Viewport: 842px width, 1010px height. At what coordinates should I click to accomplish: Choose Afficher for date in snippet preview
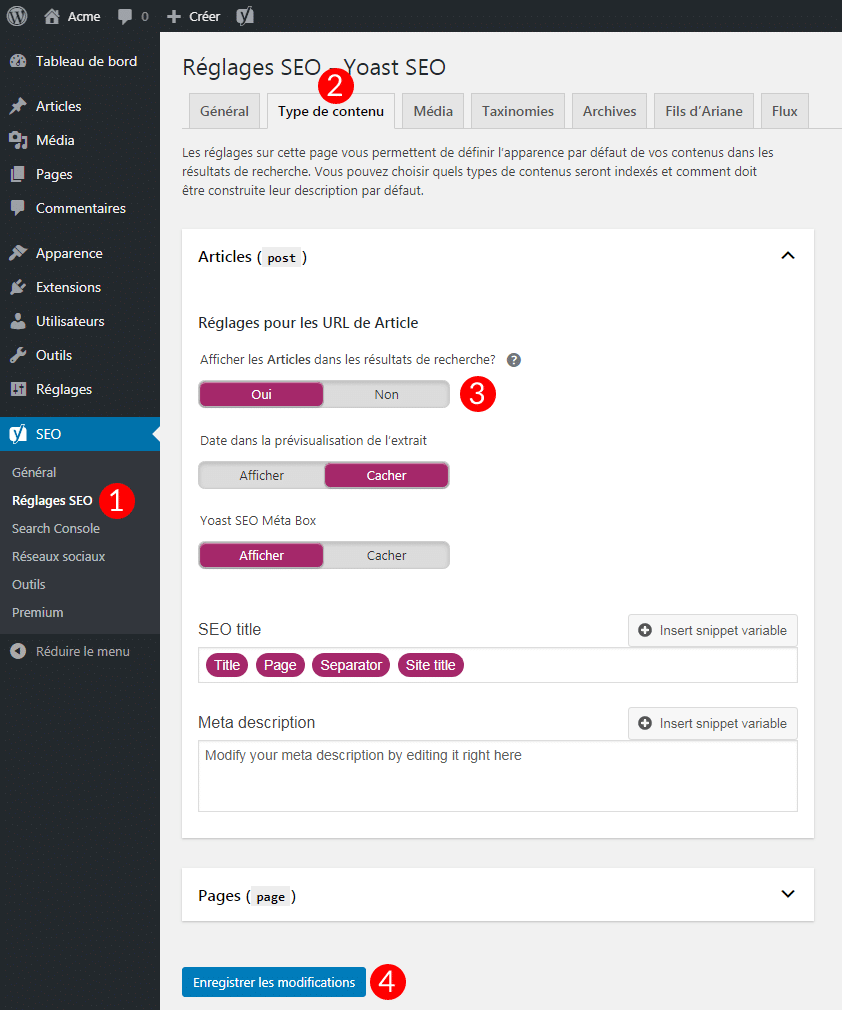click(261, 475)
